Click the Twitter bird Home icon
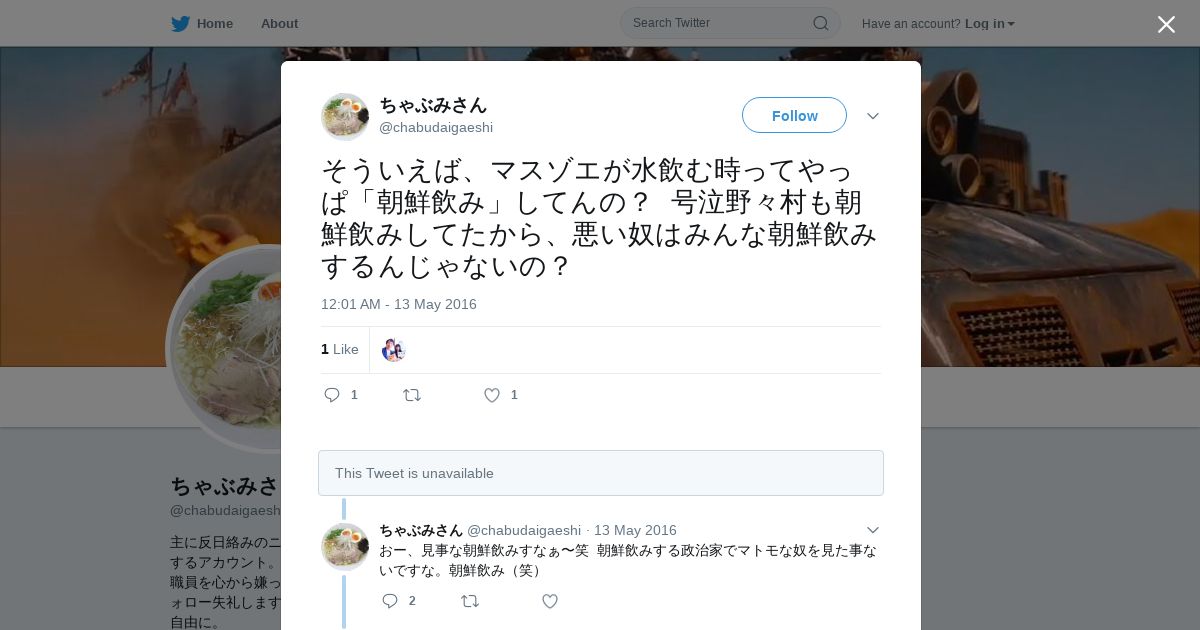 tap(180, 23)
